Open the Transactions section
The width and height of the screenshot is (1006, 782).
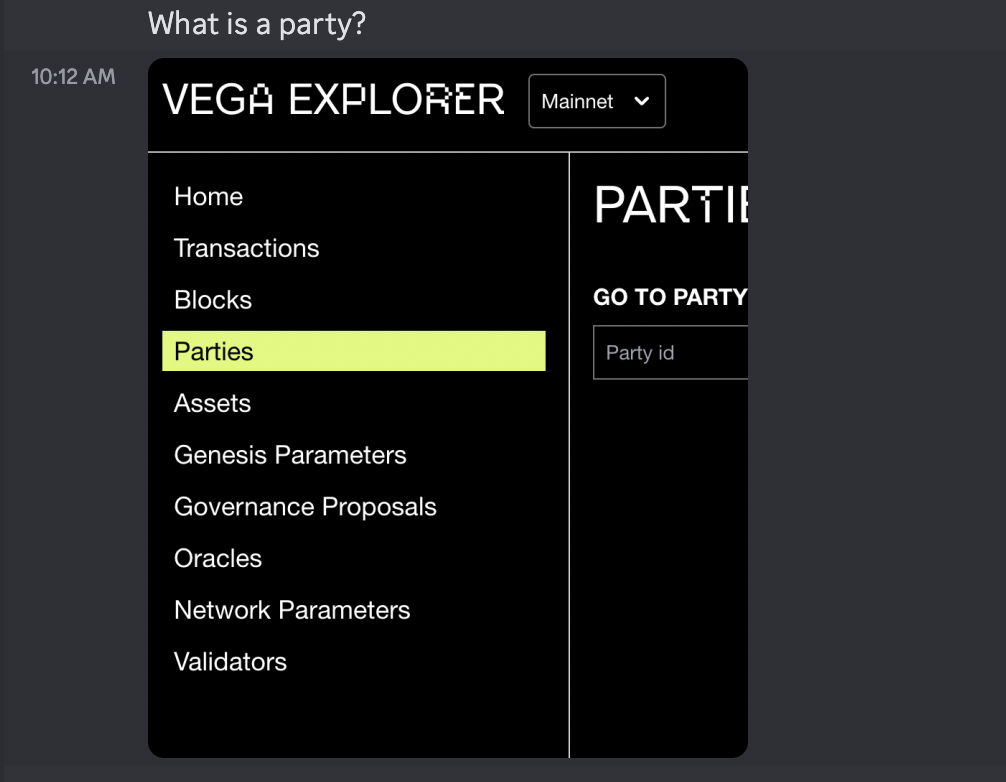[246, 248]
